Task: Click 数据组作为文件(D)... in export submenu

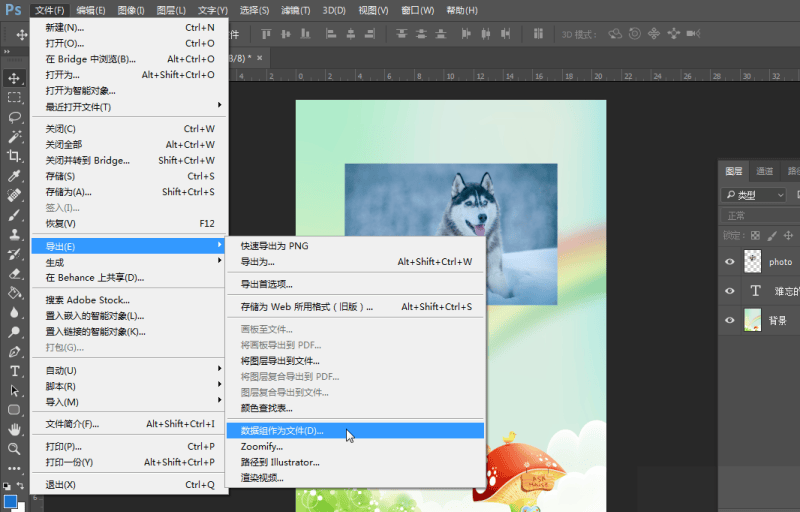Action: pos(282,431)
